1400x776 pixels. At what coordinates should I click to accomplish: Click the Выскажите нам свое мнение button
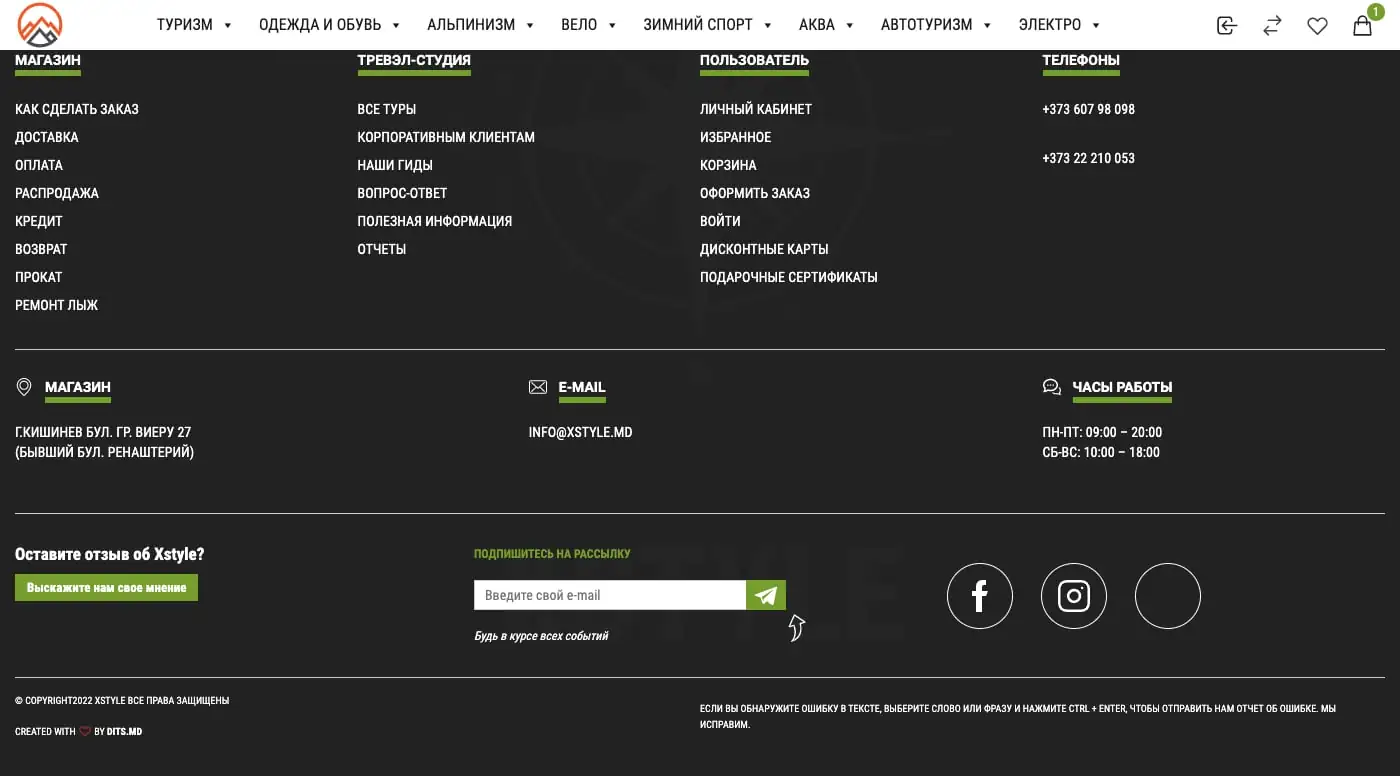click(106, 588)
